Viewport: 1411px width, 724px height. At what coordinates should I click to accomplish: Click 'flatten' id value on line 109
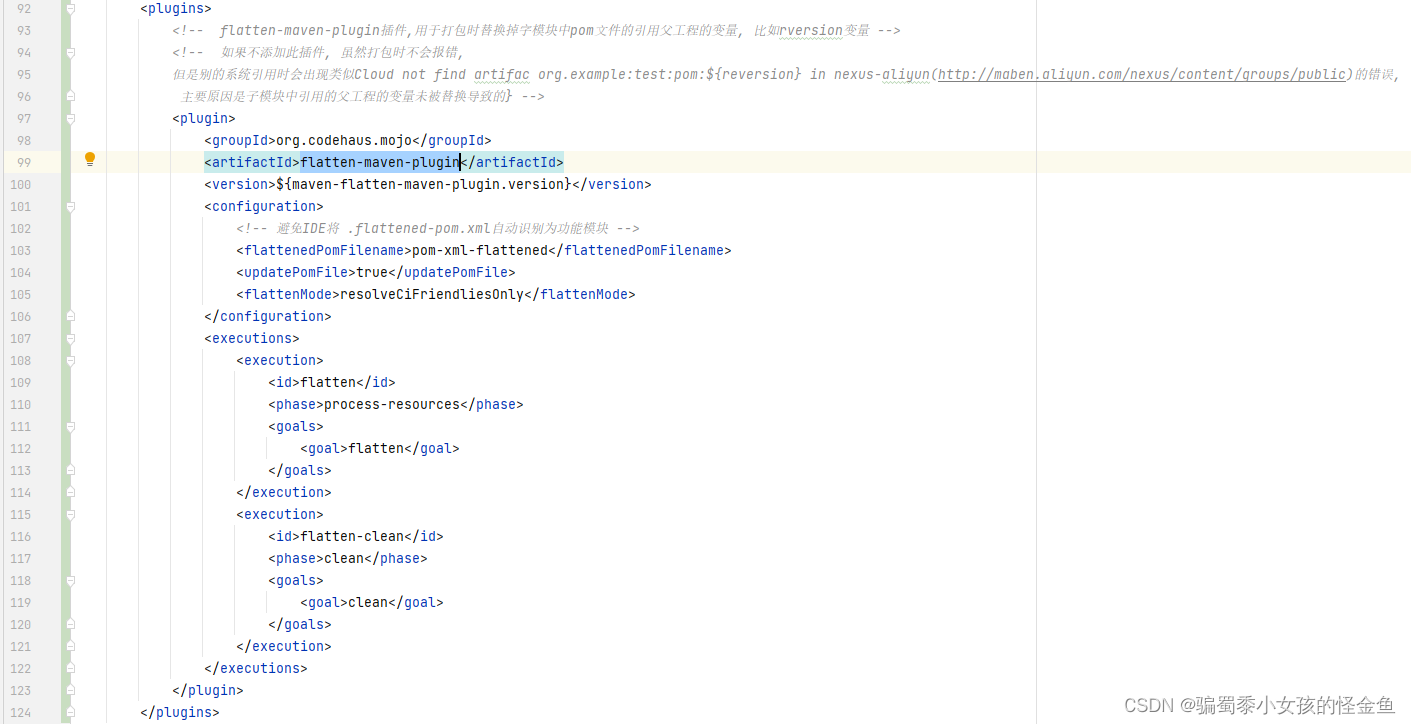(x=328, y=382)
